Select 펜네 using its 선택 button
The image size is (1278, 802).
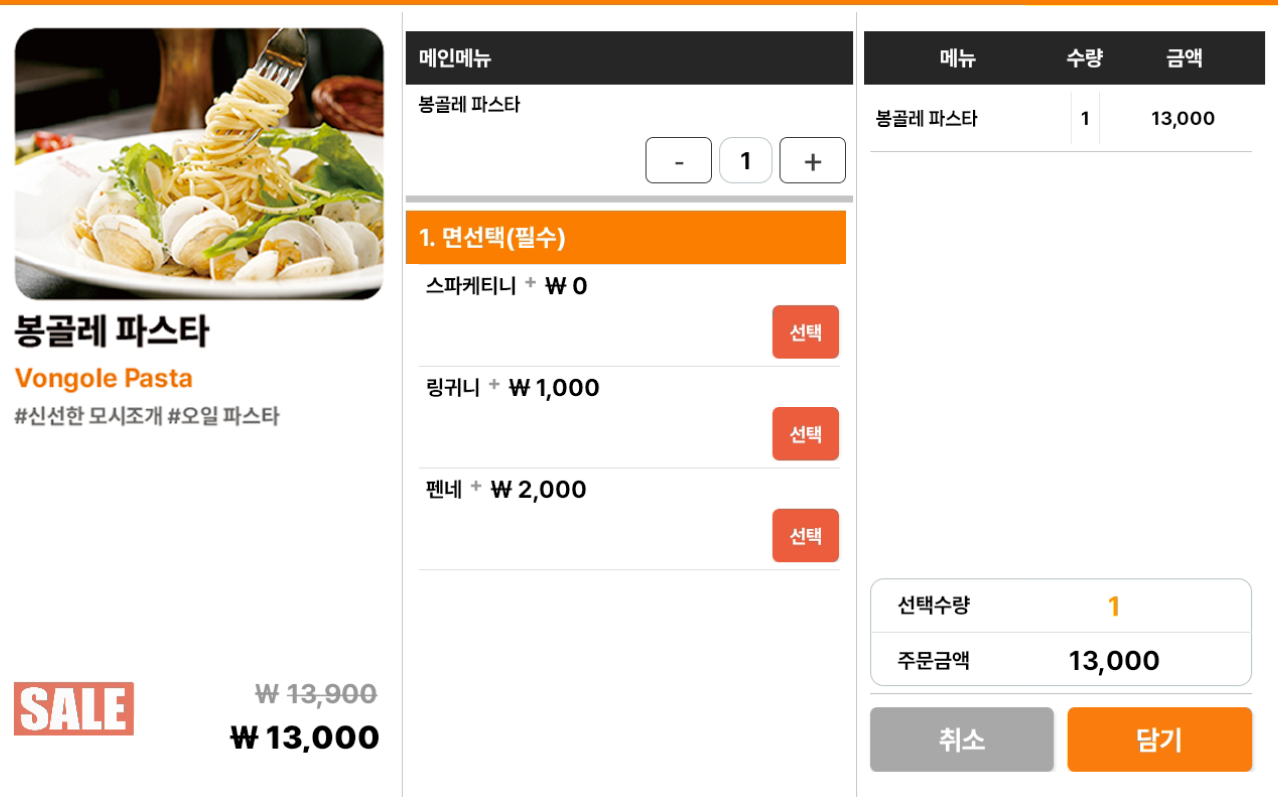[805, 536]
